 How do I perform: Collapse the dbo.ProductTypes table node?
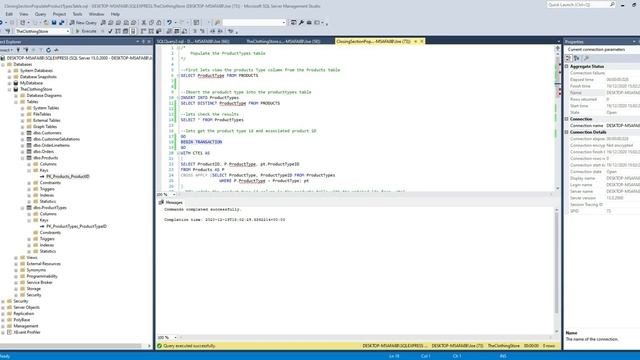22,207
